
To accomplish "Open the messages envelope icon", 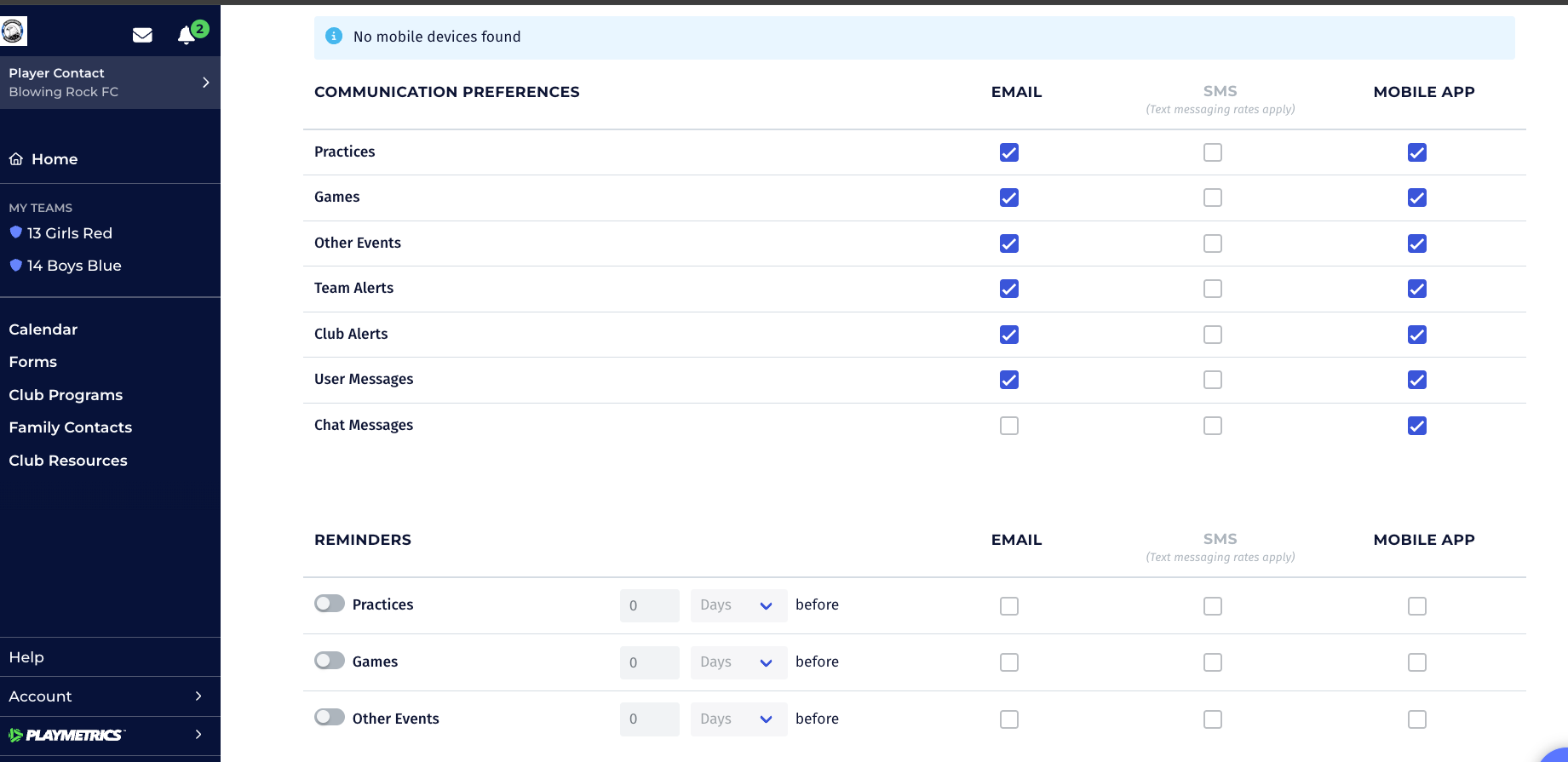I will pyautogui.click(x=142, y=35).
